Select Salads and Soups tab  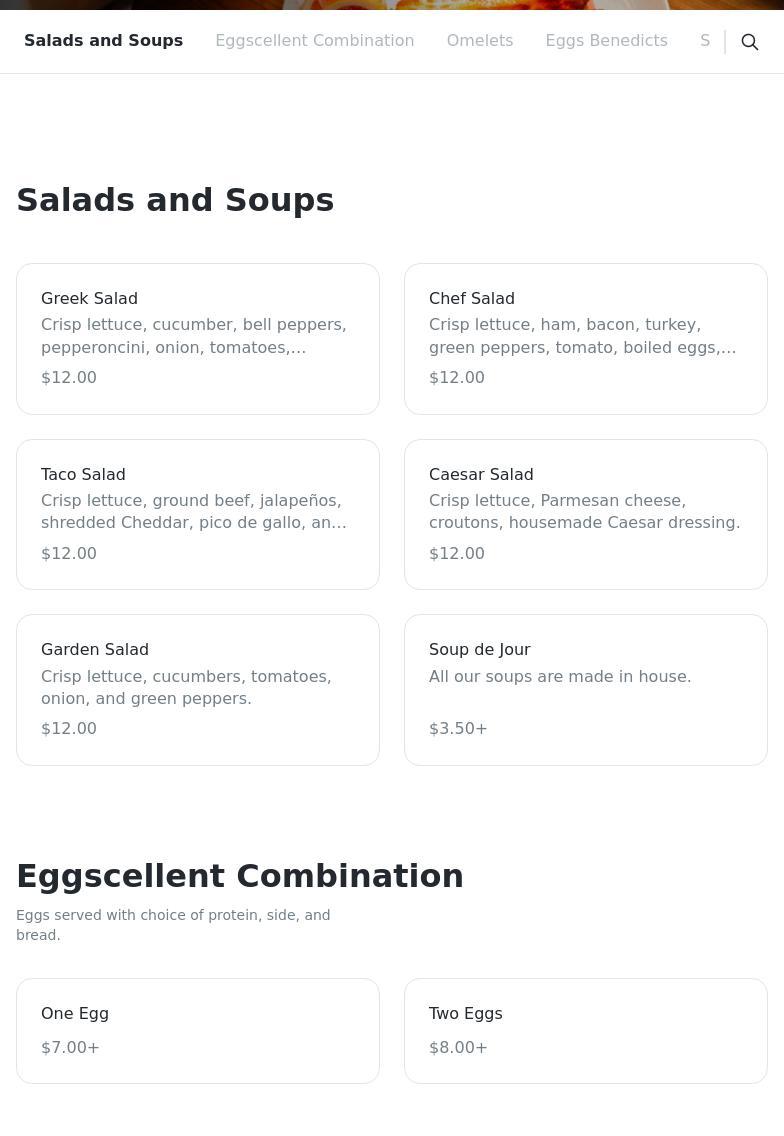tap(103, 41)
